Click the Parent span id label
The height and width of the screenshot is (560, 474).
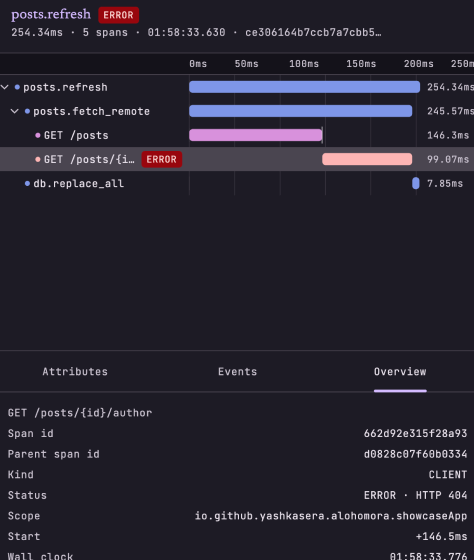pos(54,454)
